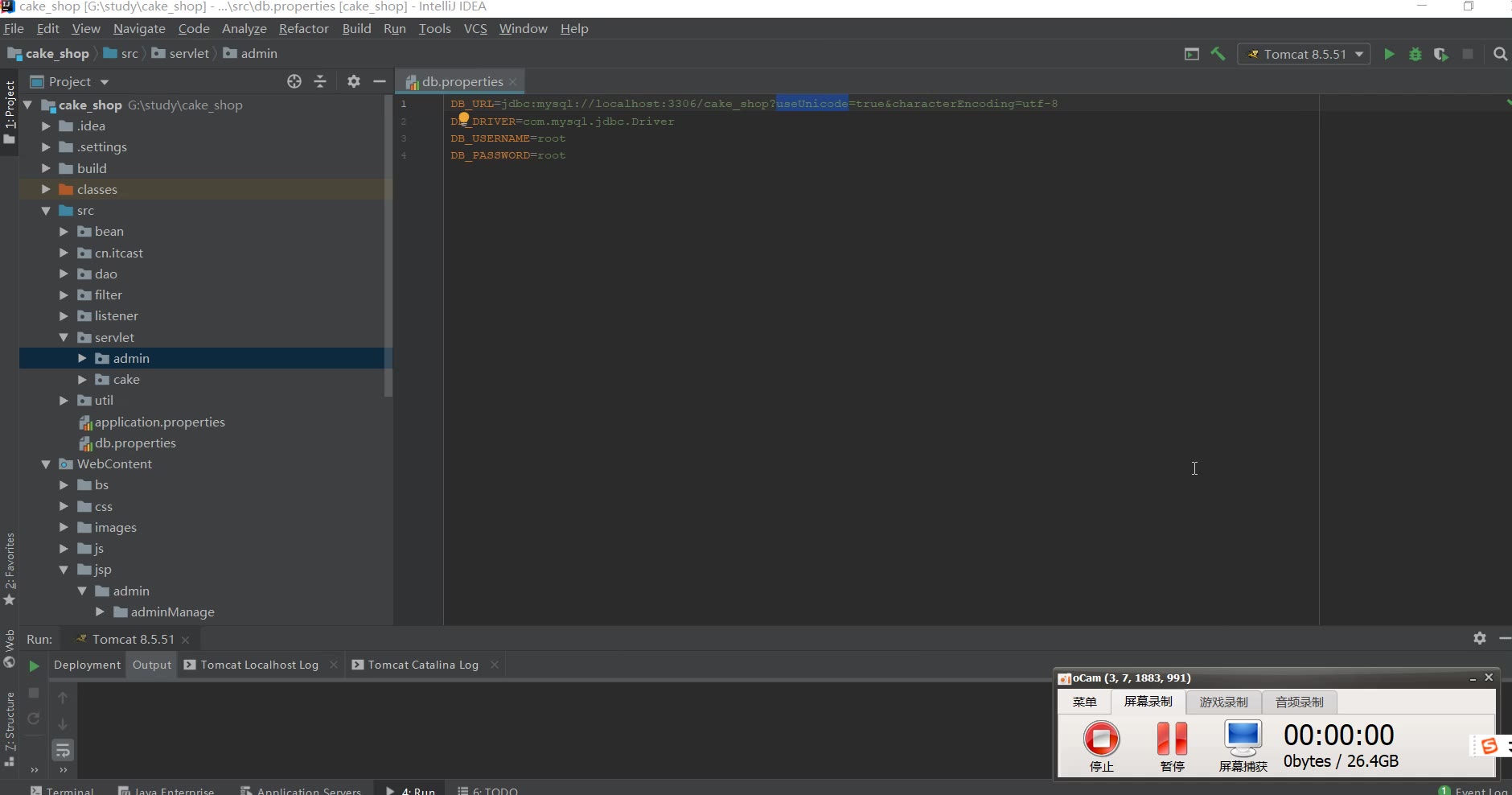Click the locate/scroll from source icon
This screenshot has height=795, width=1512.
pos(294,81)
